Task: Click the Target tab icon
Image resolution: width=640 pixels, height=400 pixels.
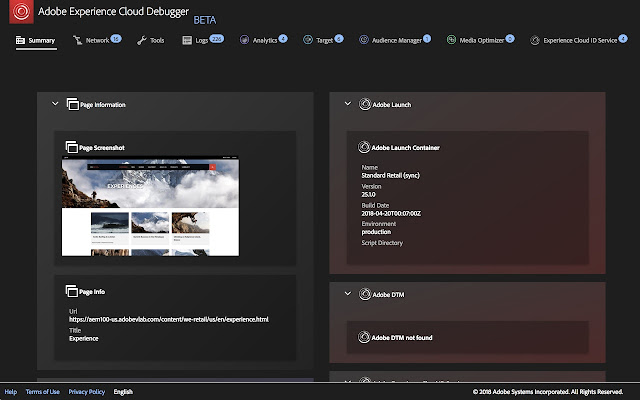Action: point(308,40)
